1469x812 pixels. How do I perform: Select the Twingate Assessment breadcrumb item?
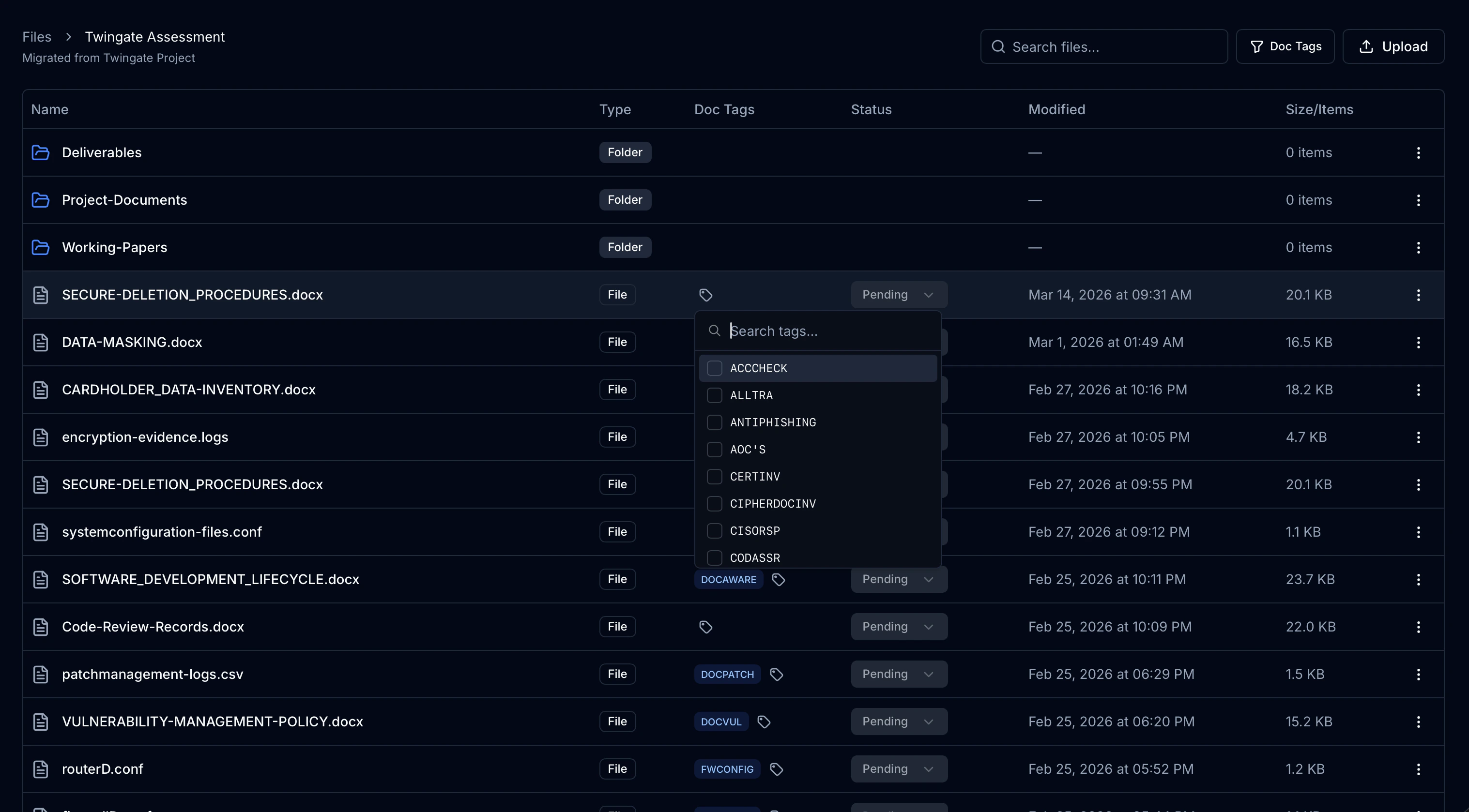pyautogui.click(x=155, y=36)
